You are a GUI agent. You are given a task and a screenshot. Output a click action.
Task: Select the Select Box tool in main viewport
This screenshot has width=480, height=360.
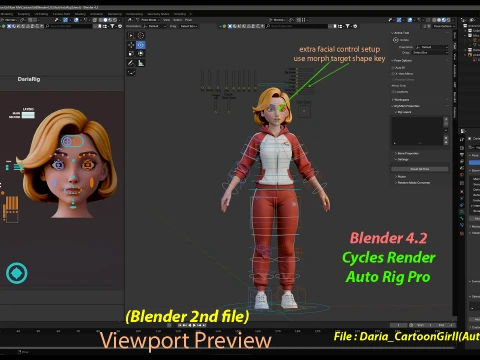[x=131, y=35]
